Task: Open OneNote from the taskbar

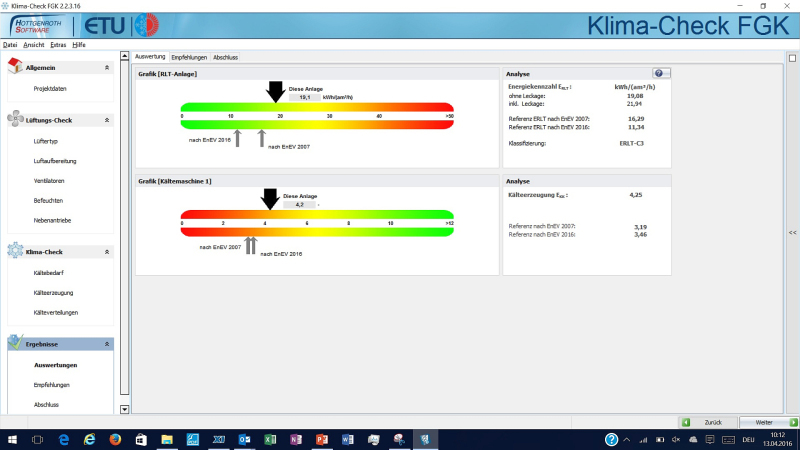Action: coord(296,439)
